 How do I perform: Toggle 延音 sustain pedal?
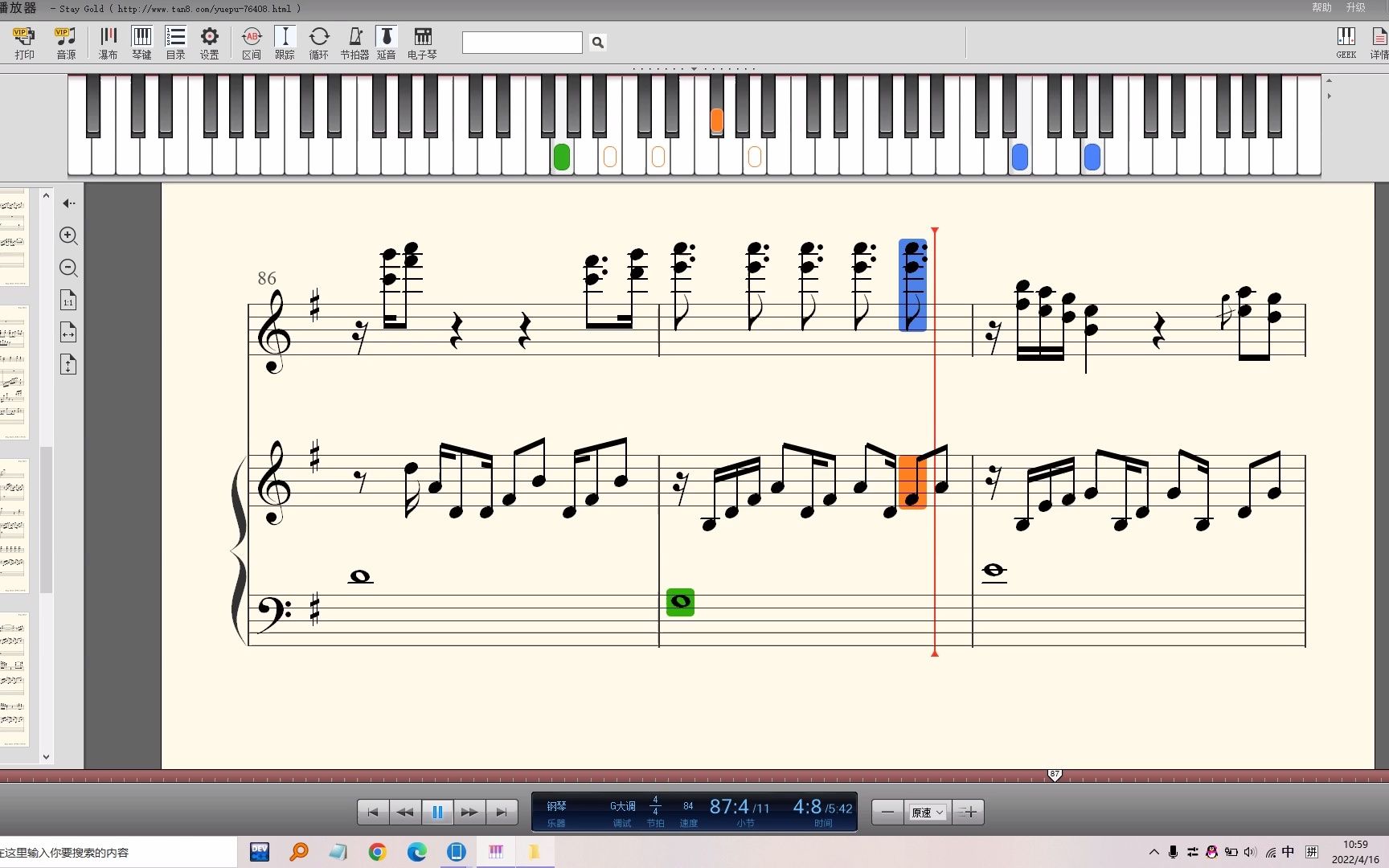point(387,43)
